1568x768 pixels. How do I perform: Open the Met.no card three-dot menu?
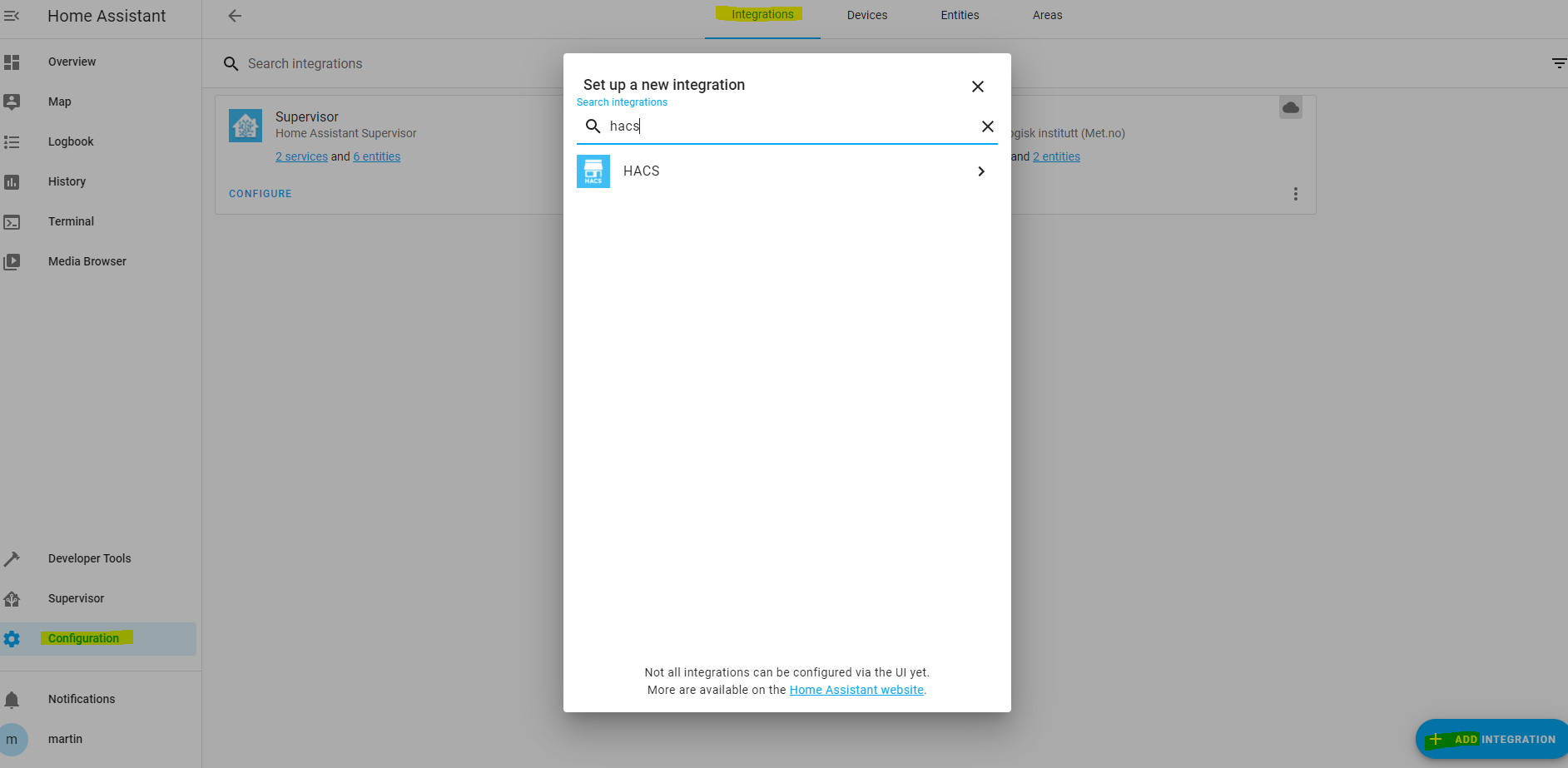click(1295, 194)
